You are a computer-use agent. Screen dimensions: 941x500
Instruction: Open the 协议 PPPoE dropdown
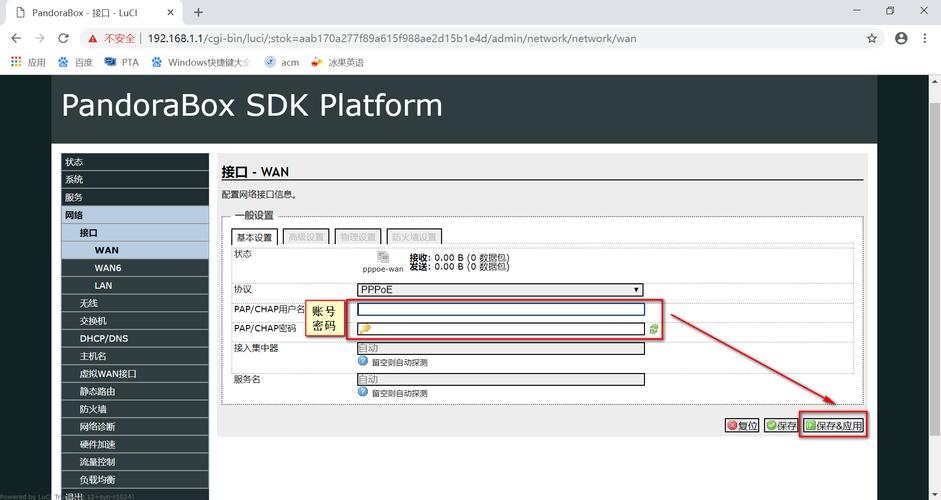(x=500, y=290)
